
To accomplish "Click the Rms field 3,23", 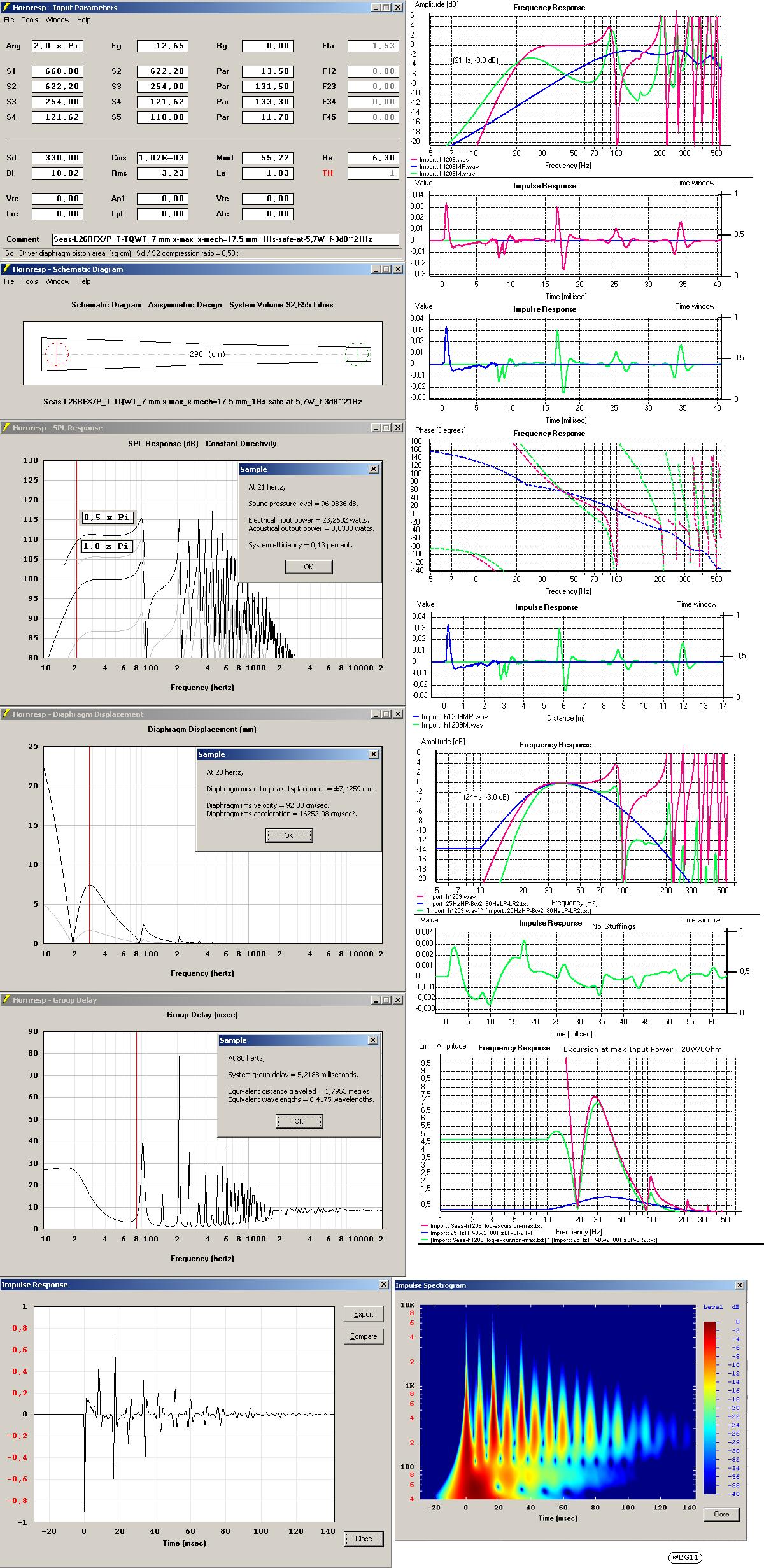I will (x=162, y=173).
